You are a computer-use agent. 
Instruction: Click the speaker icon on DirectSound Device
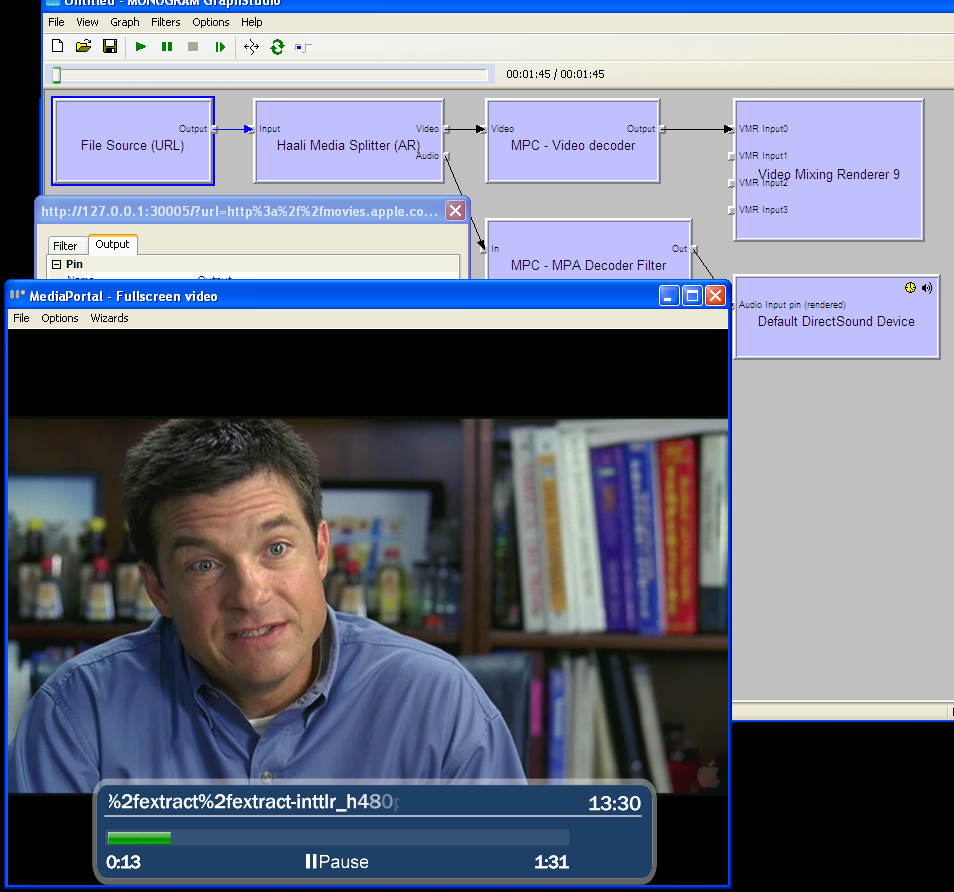pos(927,288)
